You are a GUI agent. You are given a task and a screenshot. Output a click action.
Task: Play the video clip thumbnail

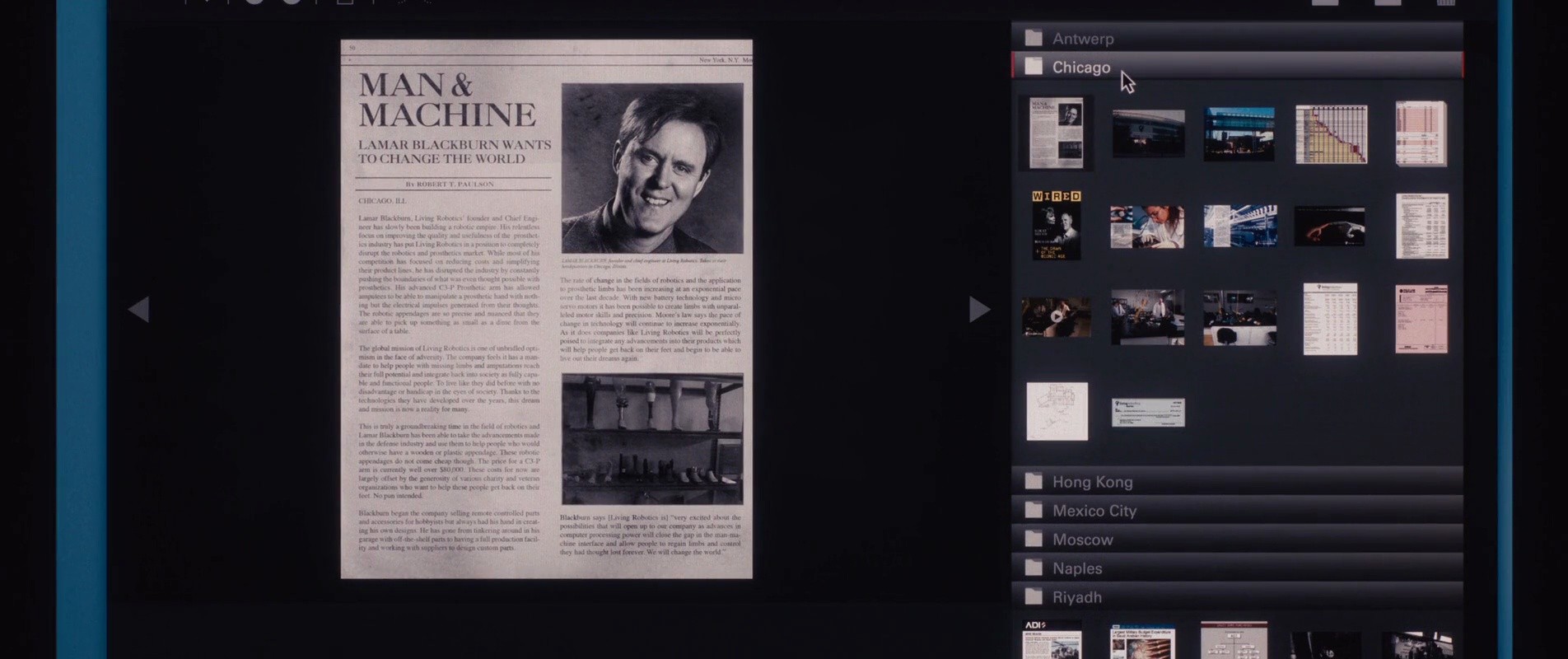click(1057, 317)
